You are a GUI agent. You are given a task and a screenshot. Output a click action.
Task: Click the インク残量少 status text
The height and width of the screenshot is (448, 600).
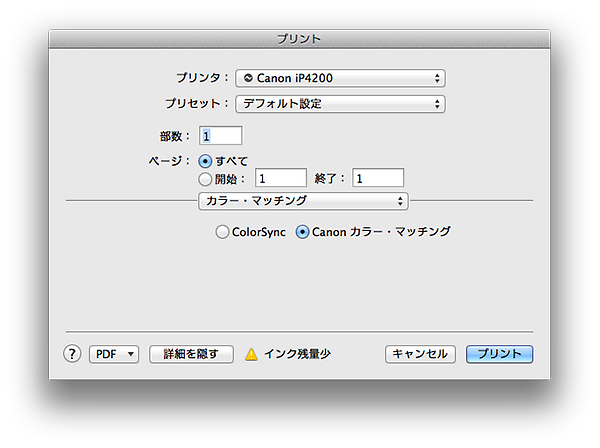pos(298,354)
